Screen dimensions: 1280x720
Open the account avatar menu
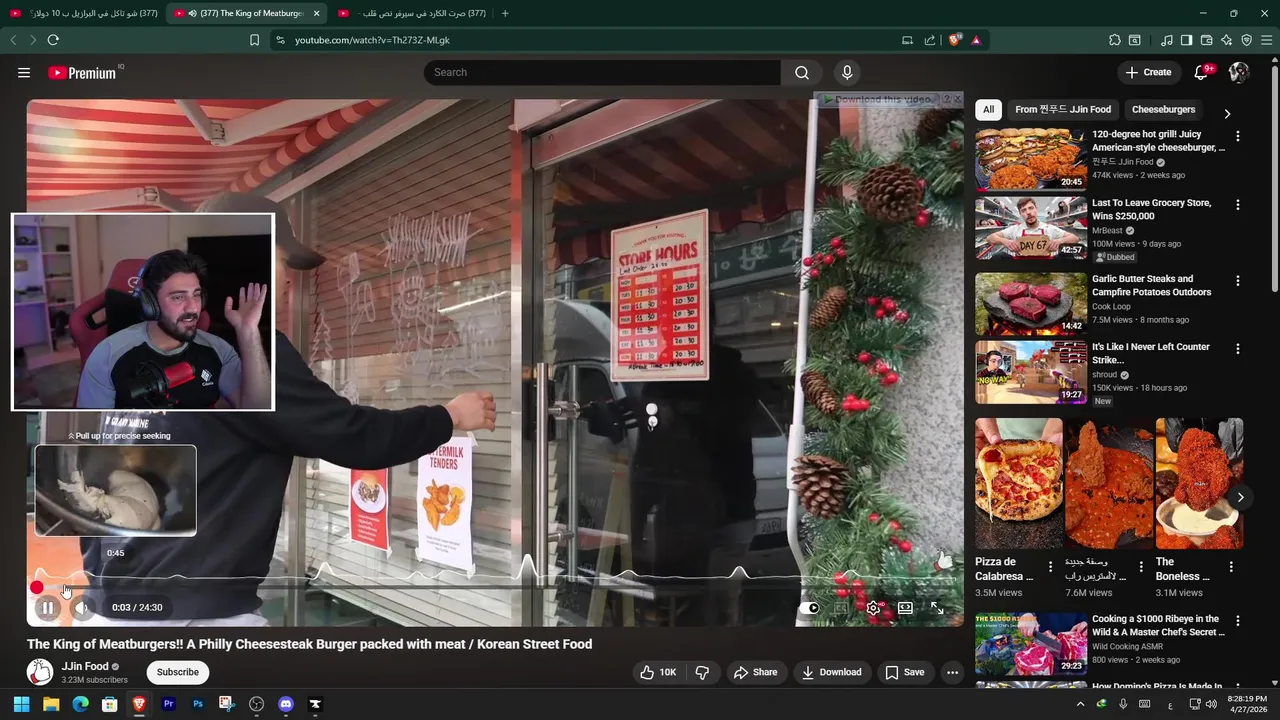pos(1239,72)
